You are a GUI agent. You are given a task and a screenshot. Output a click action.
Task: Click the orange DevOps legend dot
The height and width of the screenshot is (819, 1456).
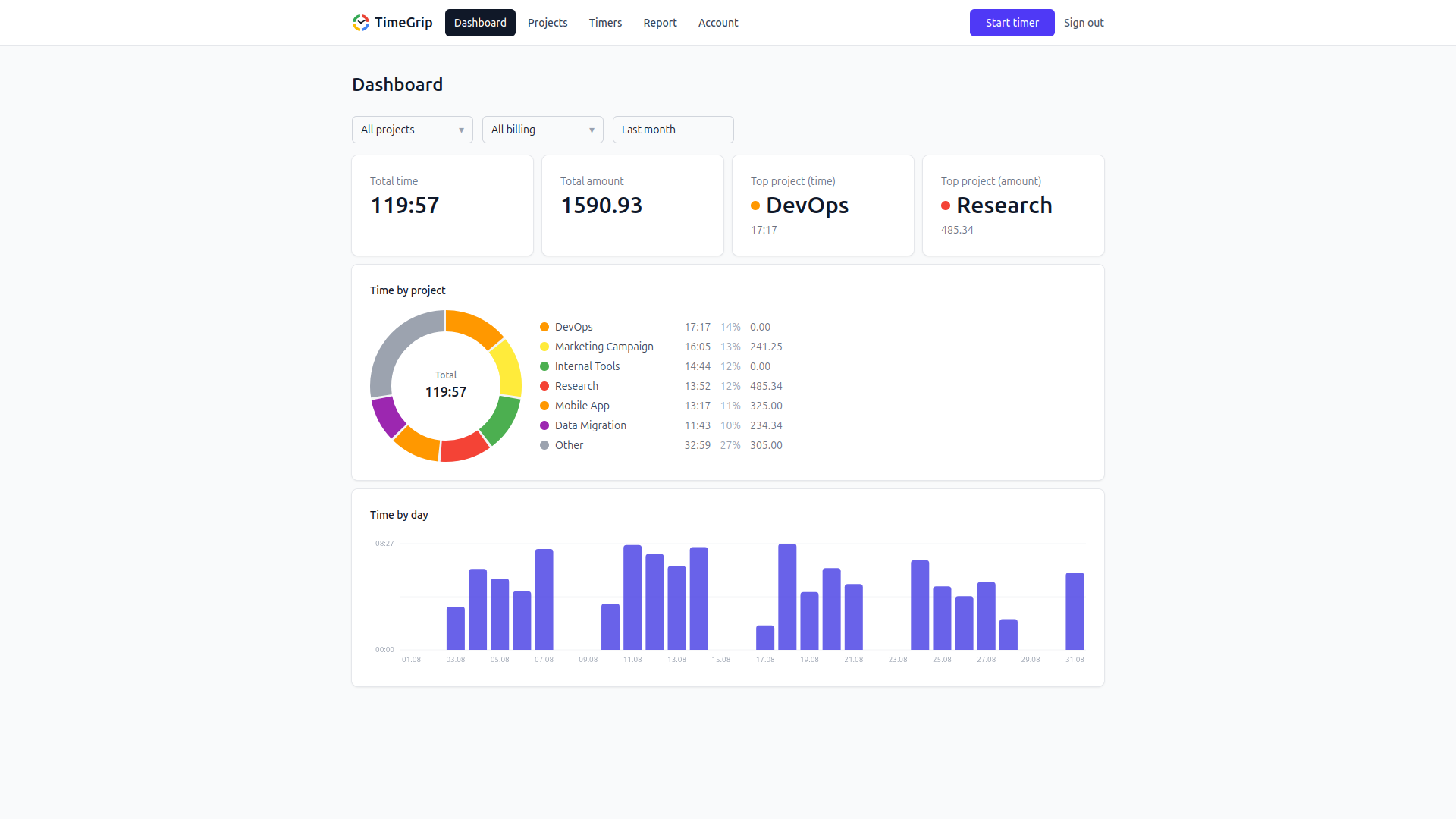[544, 327]
